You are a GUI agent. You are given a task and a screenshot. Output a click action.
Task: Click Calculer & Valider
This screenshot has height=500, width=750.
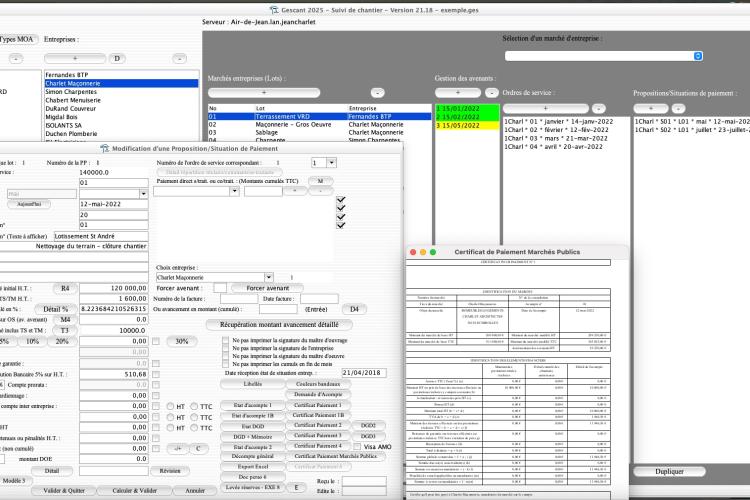(134, 490)
